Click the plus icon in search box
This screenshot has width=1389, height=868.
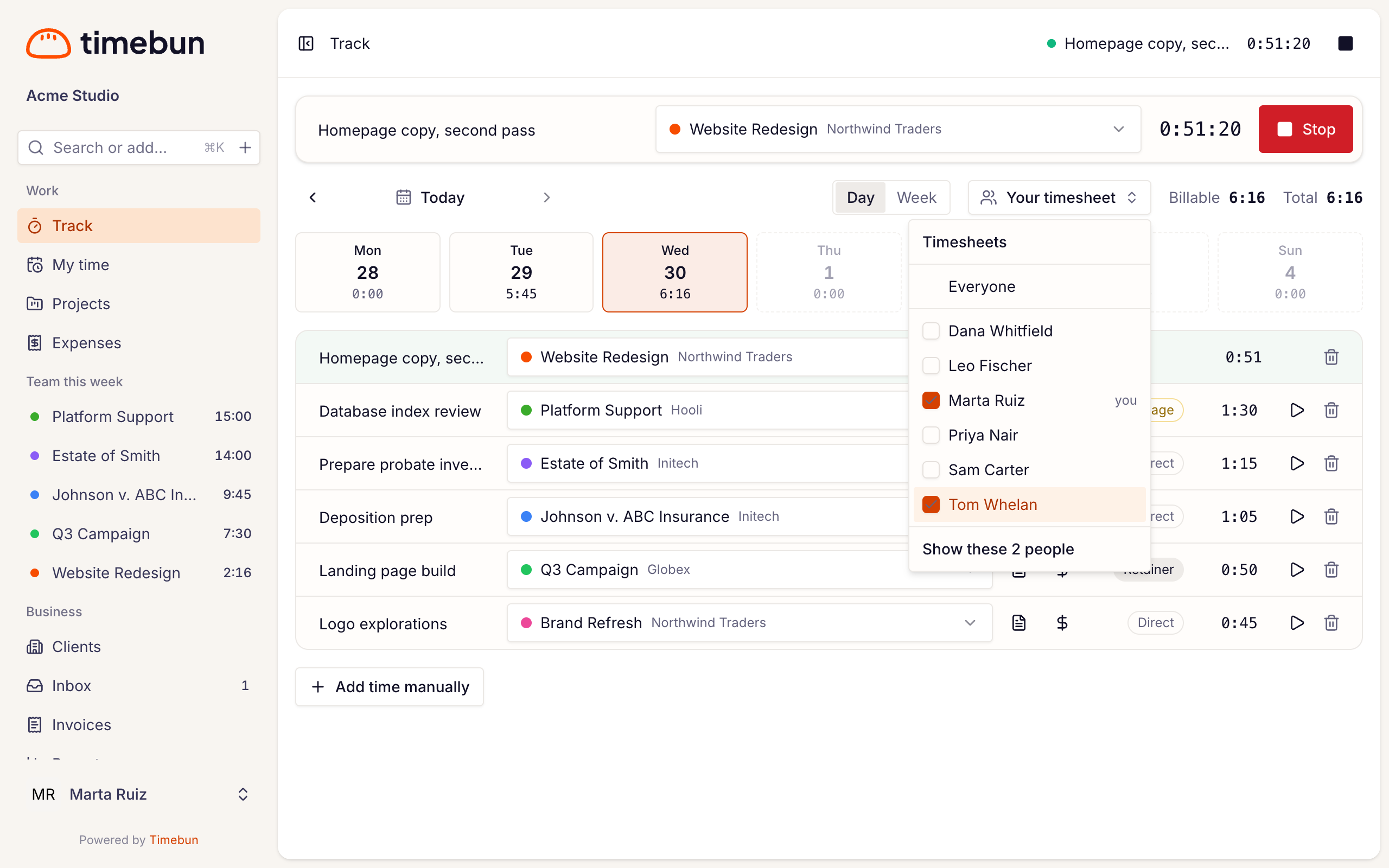coord(245,148)
